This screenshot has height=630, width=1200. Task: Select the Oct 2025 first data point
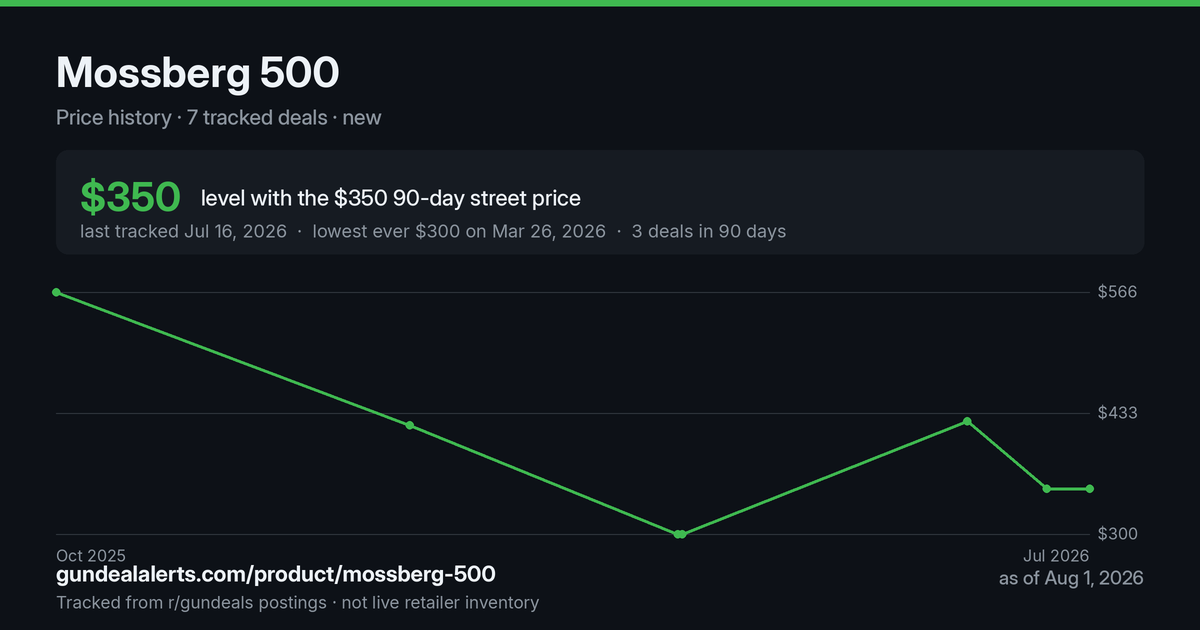[x=56, y=292]
